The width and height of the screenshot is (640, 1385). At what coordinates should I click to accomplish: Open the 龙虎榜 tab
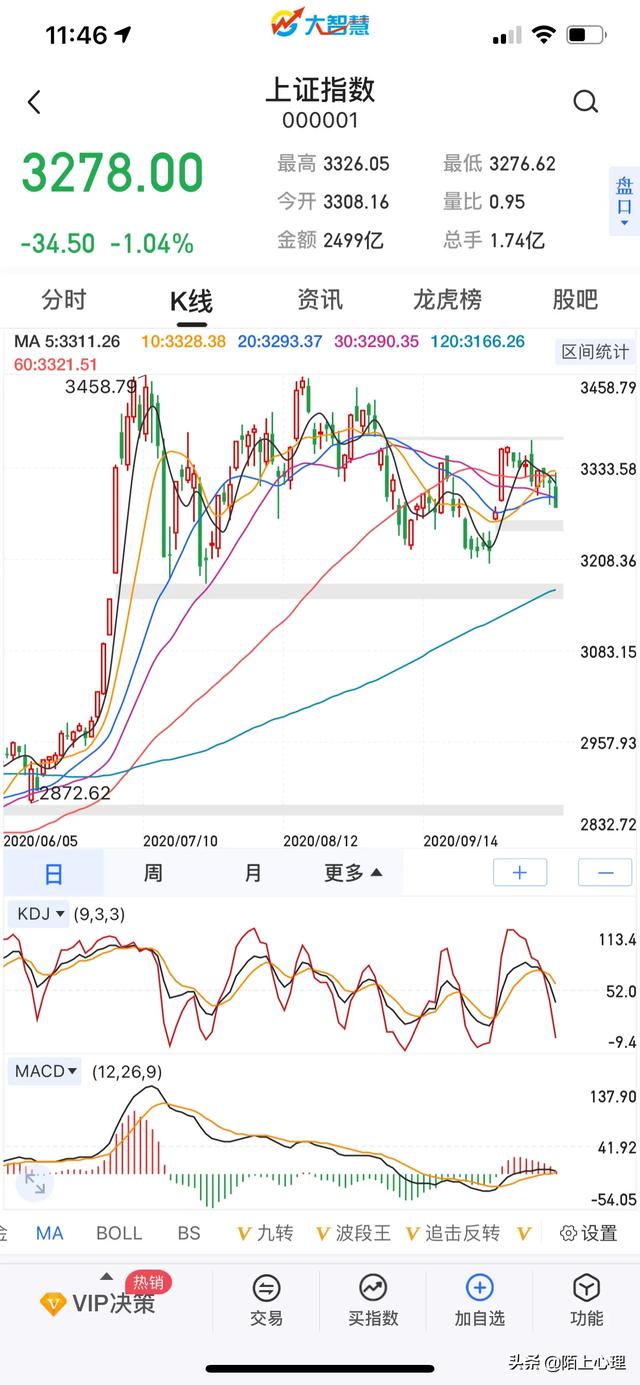(447, 299)
